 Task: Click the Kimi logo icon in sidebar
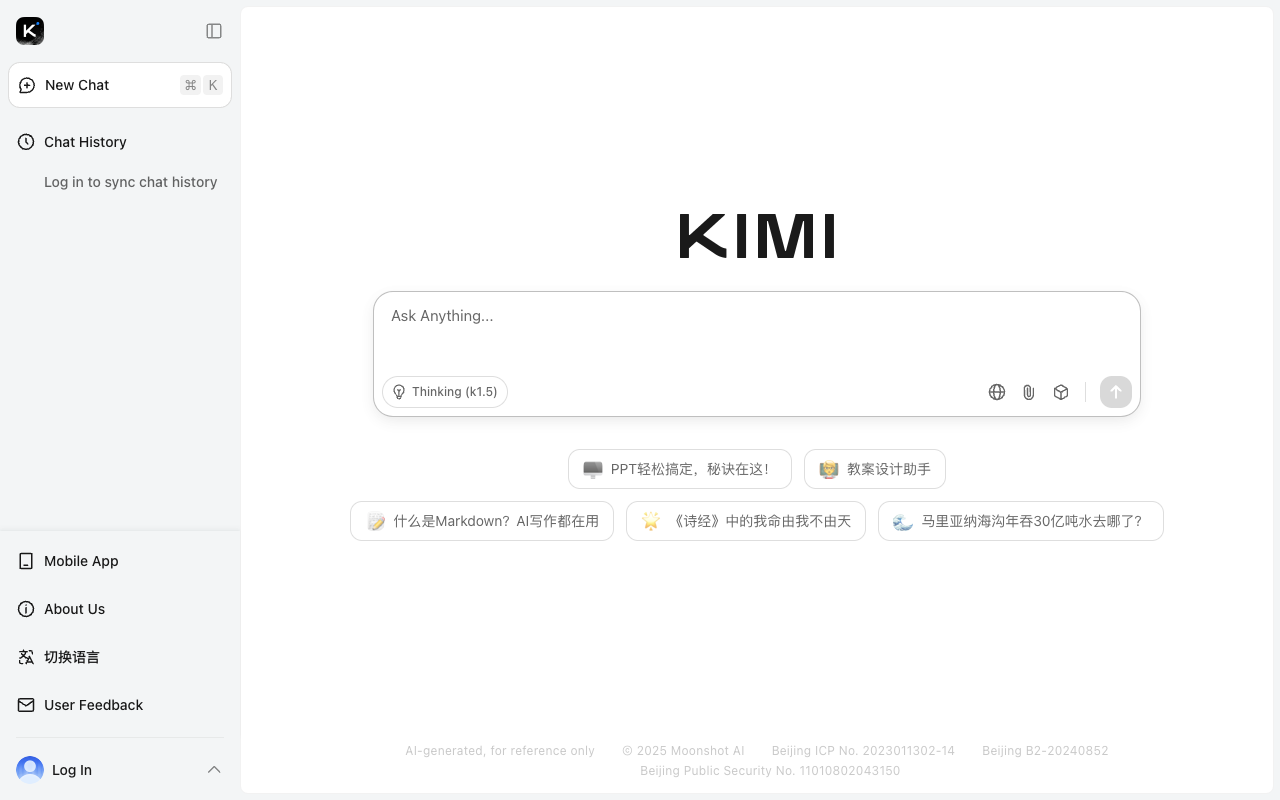30,31
